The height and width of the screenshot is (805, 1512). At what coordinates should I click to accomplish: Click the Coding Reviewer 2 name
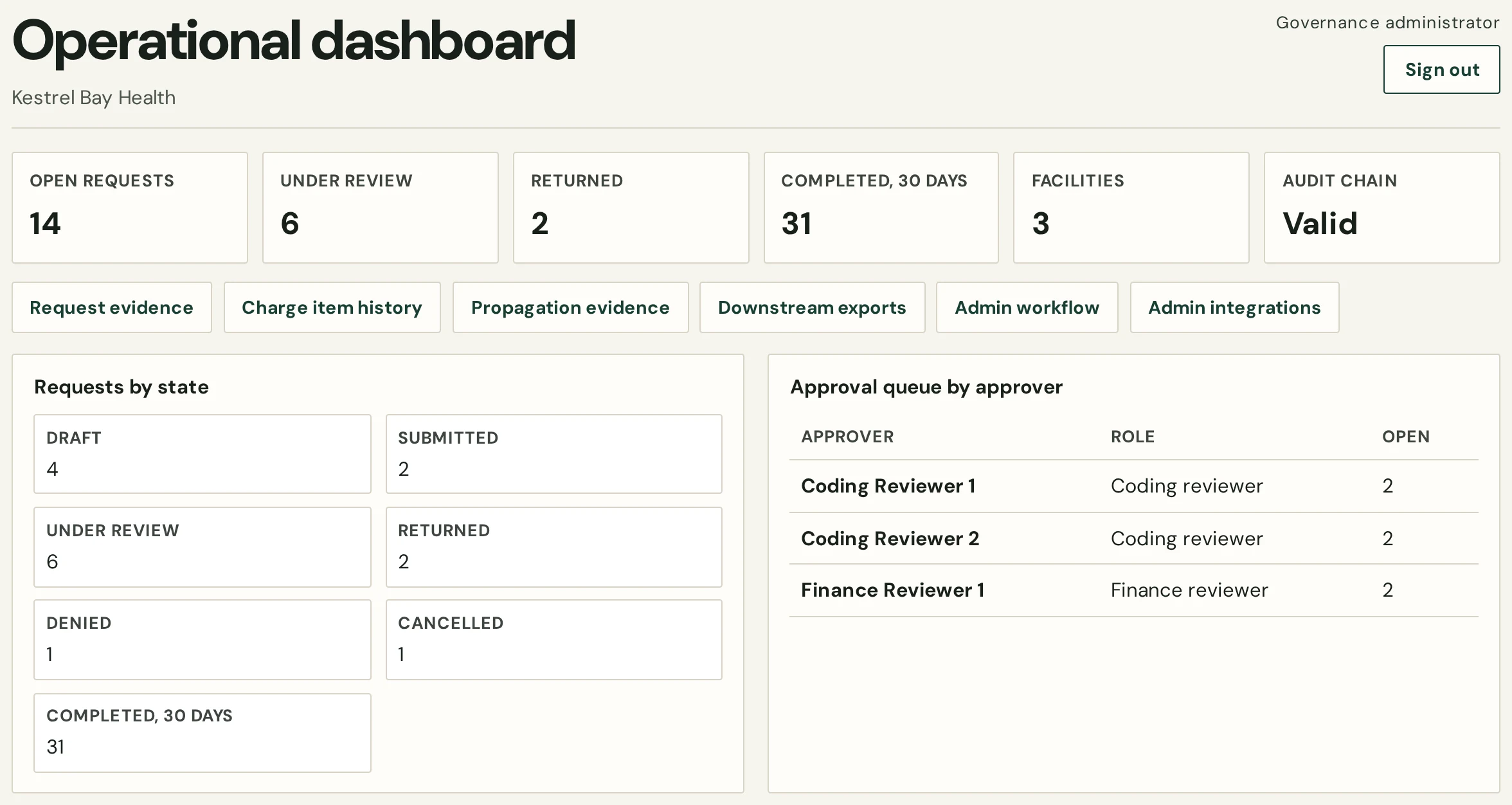(x=890, y=539)
